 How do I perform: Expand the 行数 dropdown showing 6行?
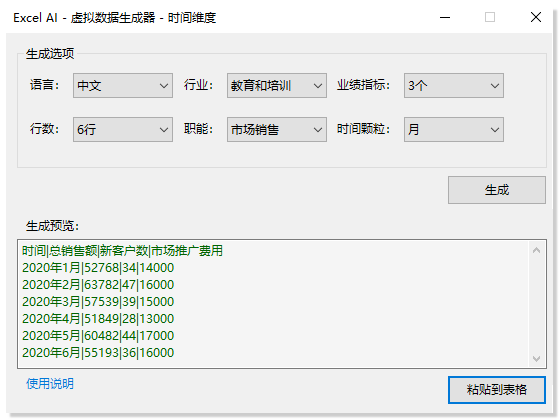pos(123,130)
